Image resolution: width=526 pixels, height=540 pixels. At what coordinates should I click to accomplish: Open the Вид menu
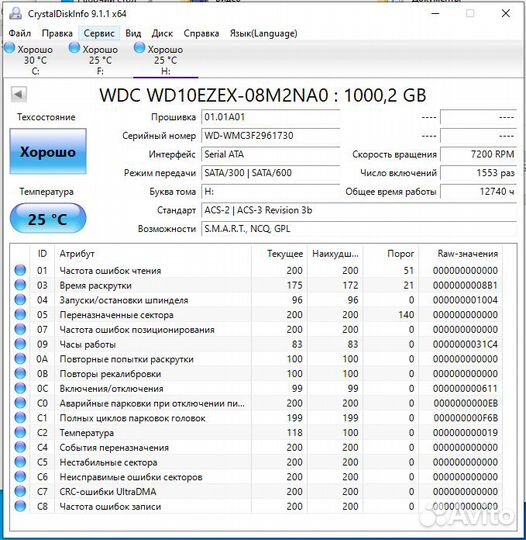pos(133,33)
